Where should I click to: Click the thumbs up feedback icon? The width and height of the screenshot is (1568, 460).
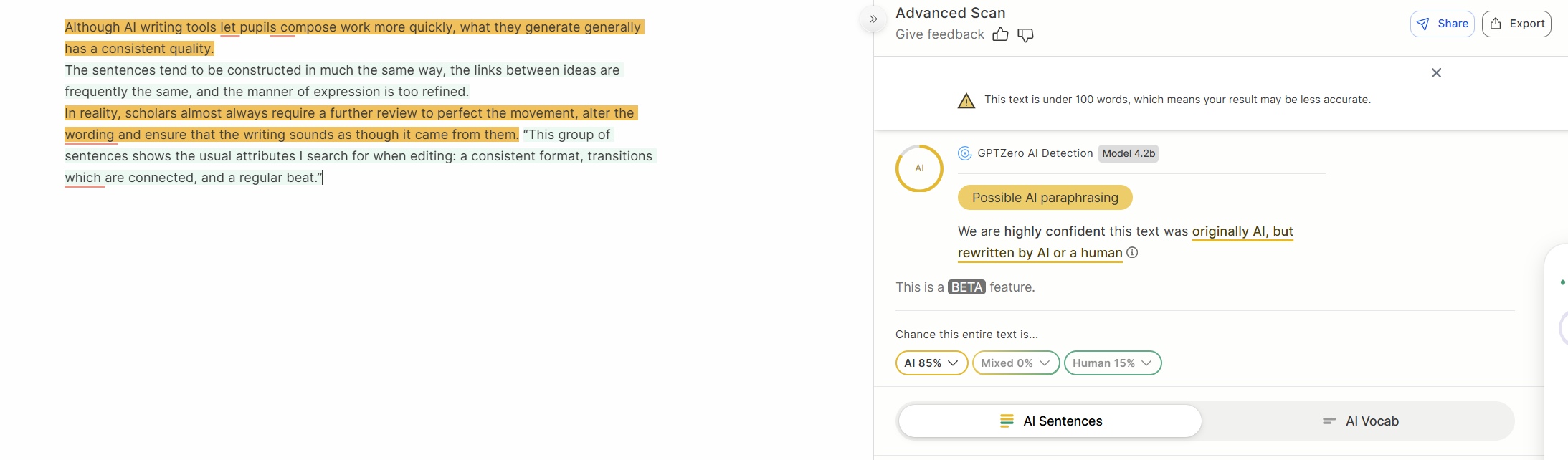coord(1001,34)
